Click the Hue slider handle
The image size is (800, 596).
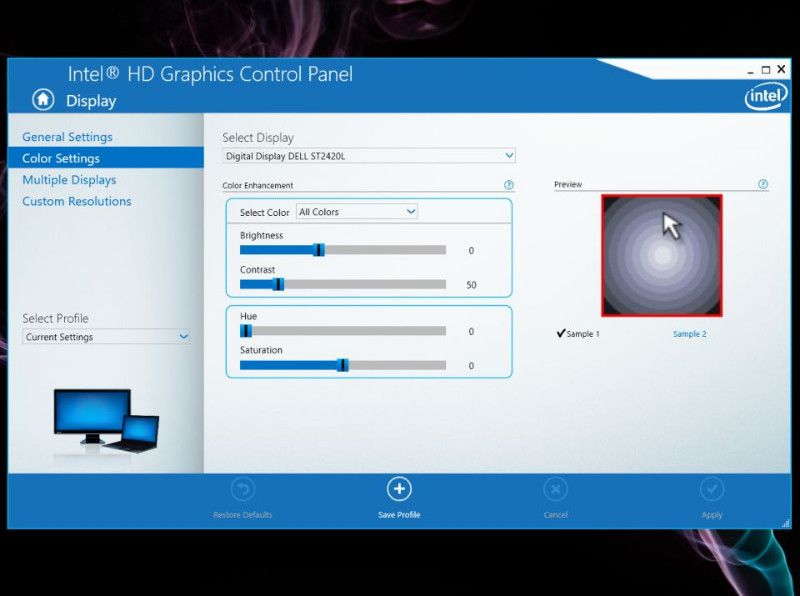click(246, 331)
